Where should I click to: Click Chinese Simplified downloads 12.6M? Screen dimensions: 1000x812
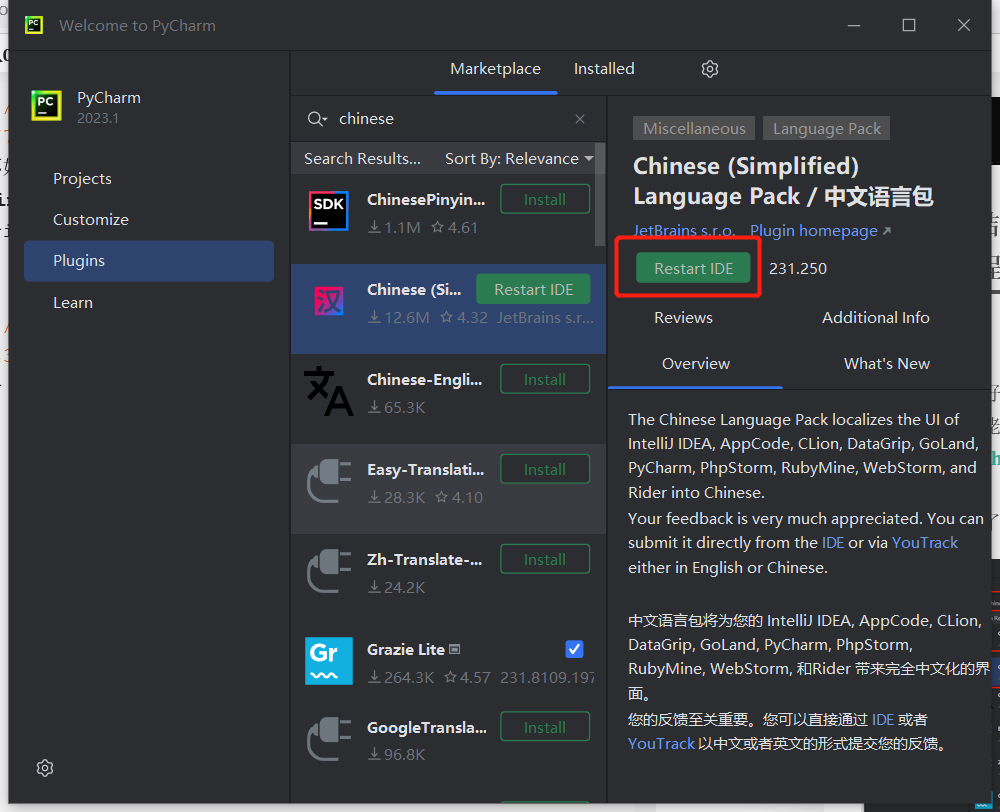399,317
